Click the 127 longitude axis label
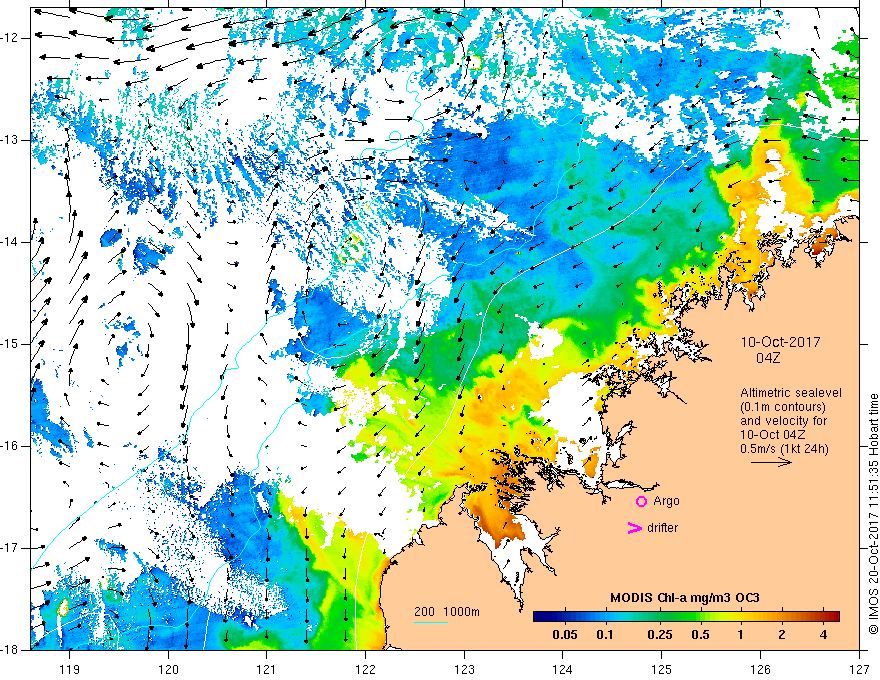The height and width of the screenshot is (680, 880). point(859,669)
